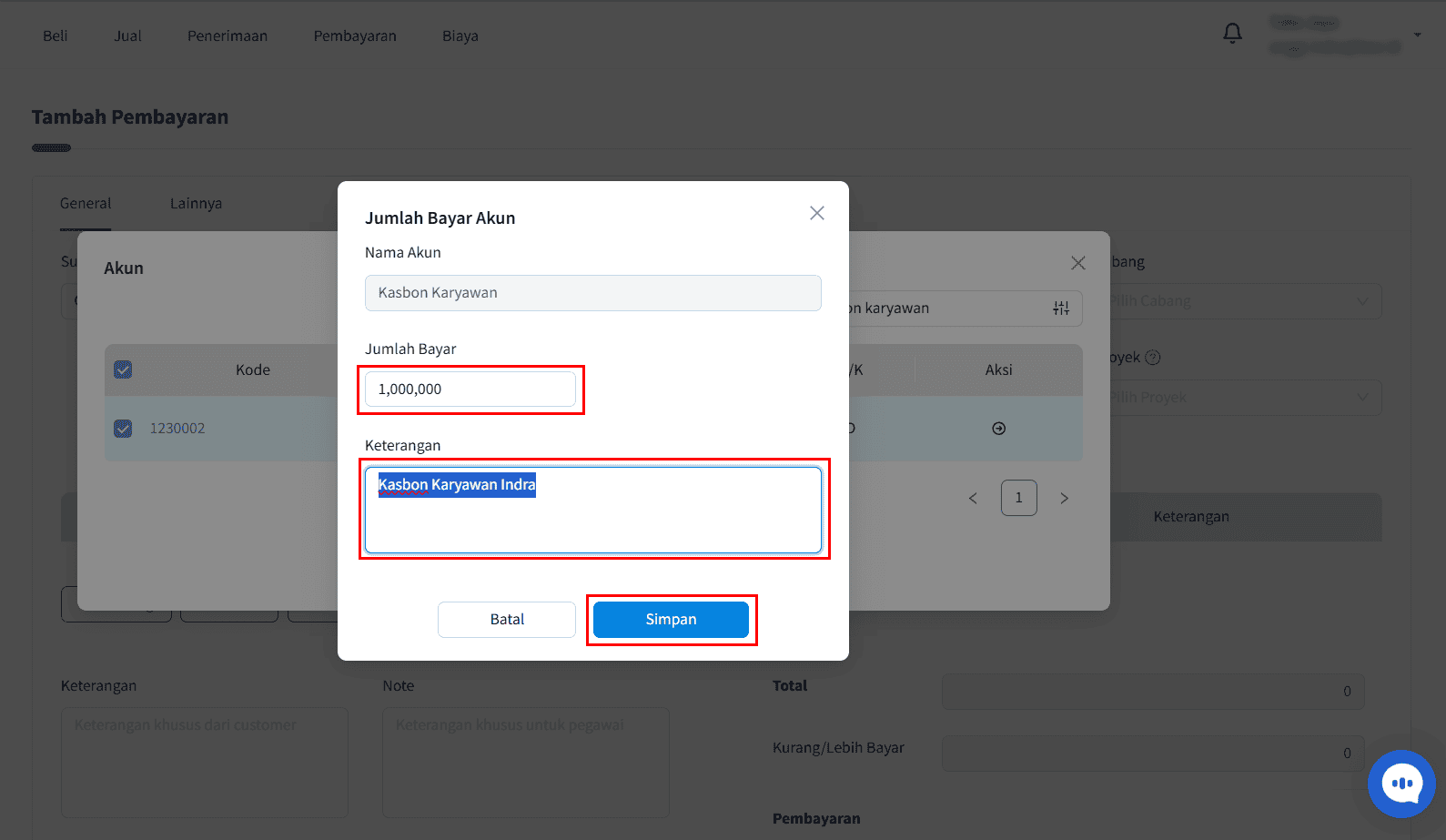Expand the Pilih Proyek dropdown
1446x840 pixels.
pos(1245,398)
